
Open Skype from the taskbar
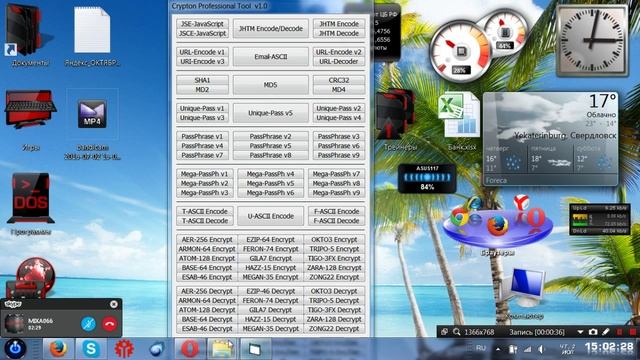pos(91,349)
